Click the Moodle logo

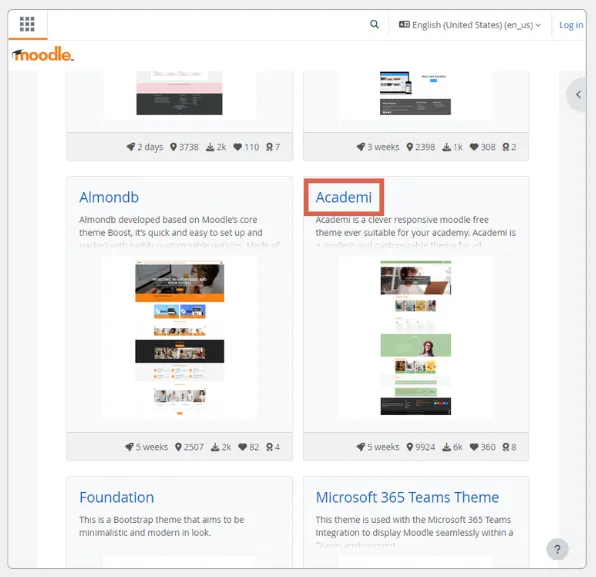tap(43, 54)
